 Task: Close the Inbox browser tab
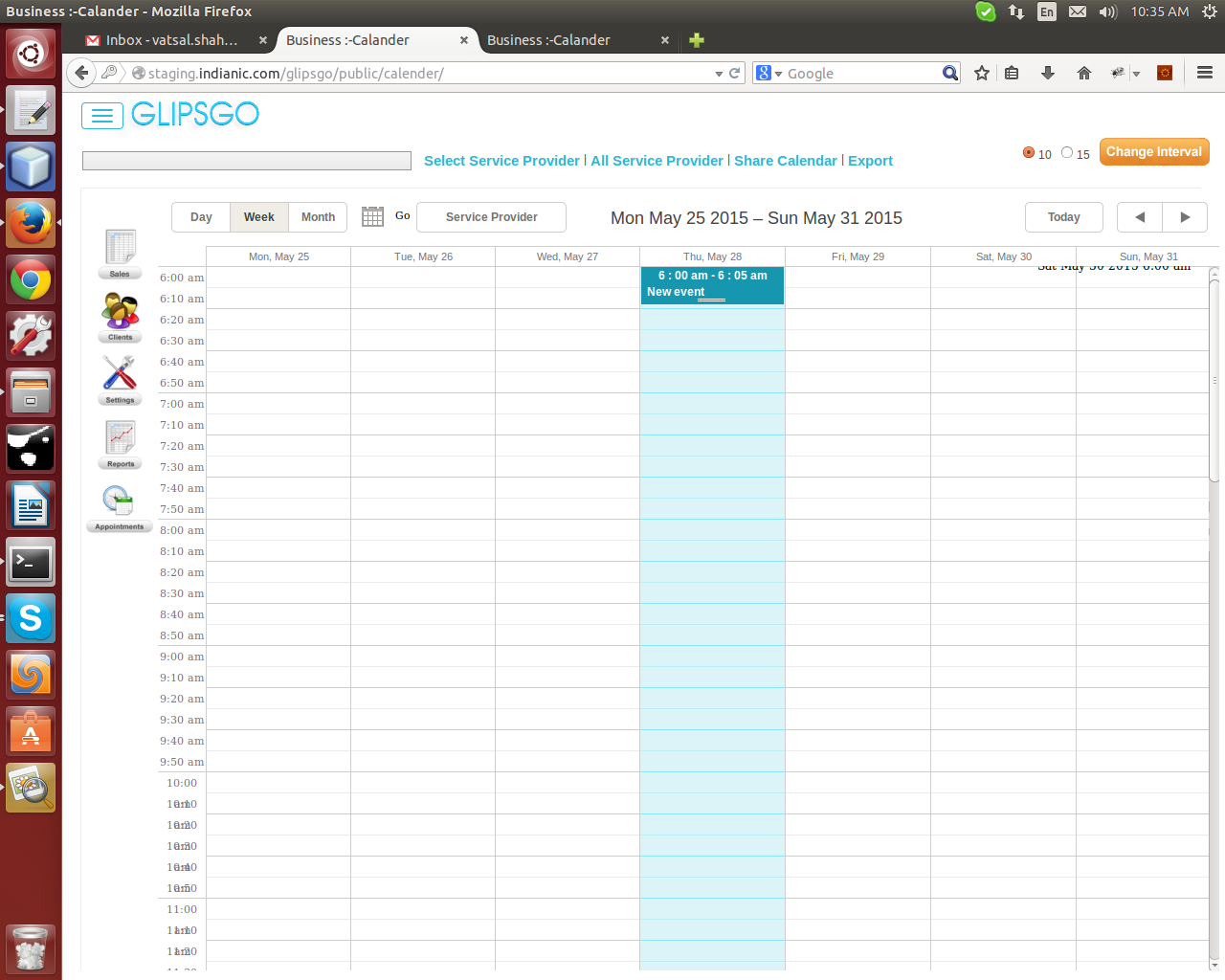pos(262,40)
